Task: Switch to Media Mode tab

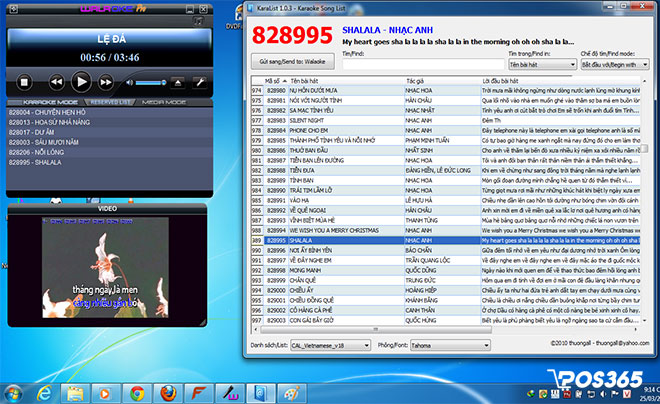Action: [164, 102]
